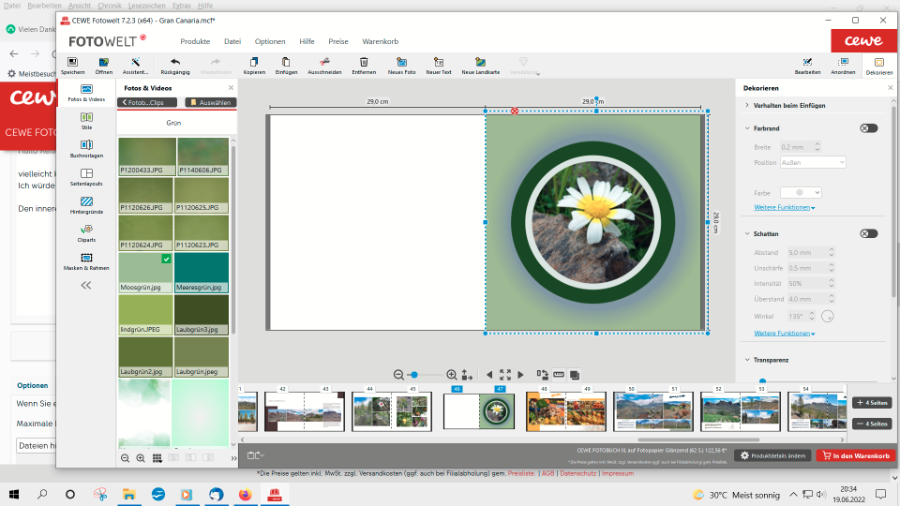This screenshot has width=900, height=506.
Task: Select the Meeresgrün.jpg background thumbnail
Action: (202, 272)
